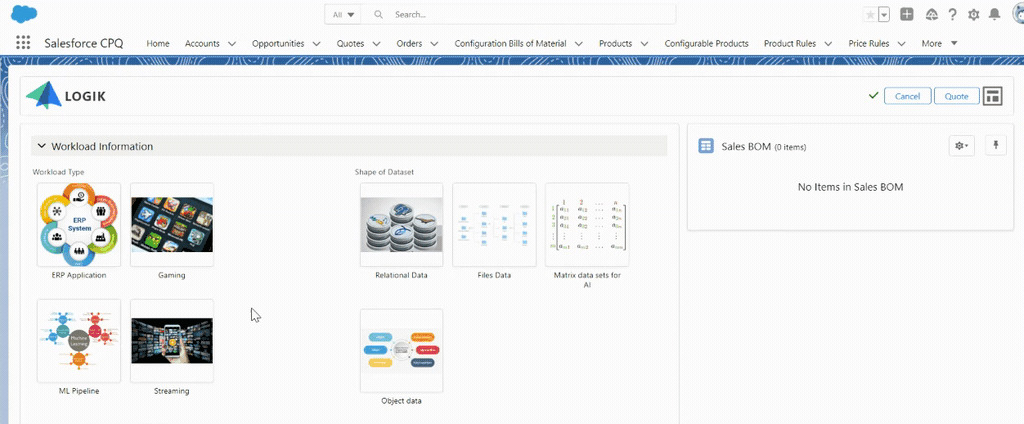
Task: Open the notifications bell
Action: [x=995, y=14]
